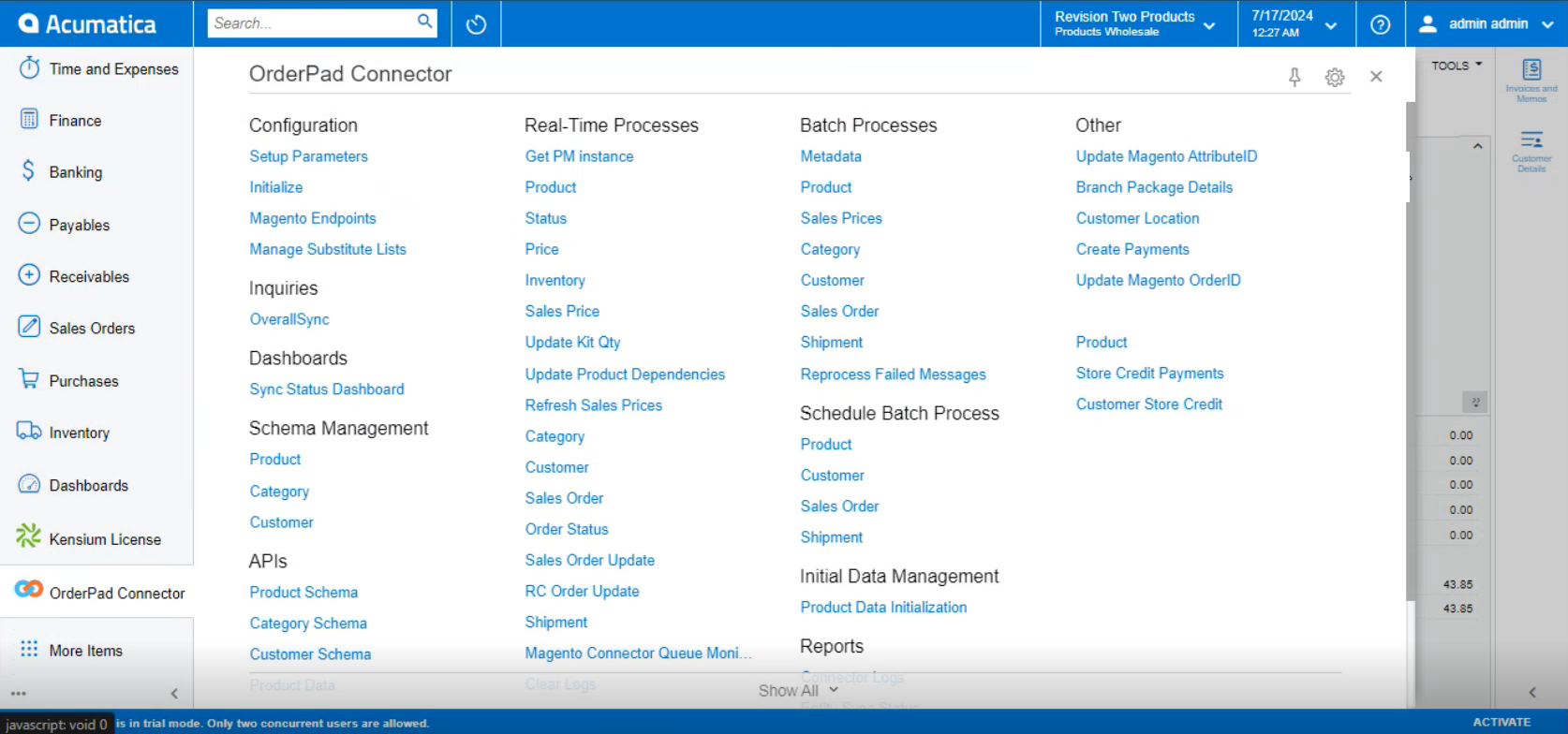Viewport: 1568px width, 734px height.
Task: Open RC Order Update link
Action: tap(582, 592)
